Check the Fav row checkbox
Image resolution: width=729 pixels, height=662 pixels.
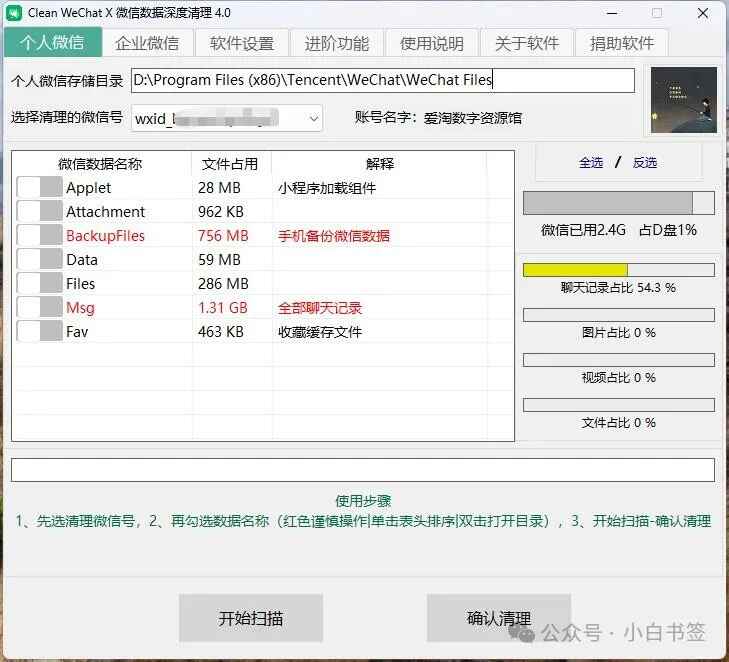pyautogui.click(x=39, y=331)
